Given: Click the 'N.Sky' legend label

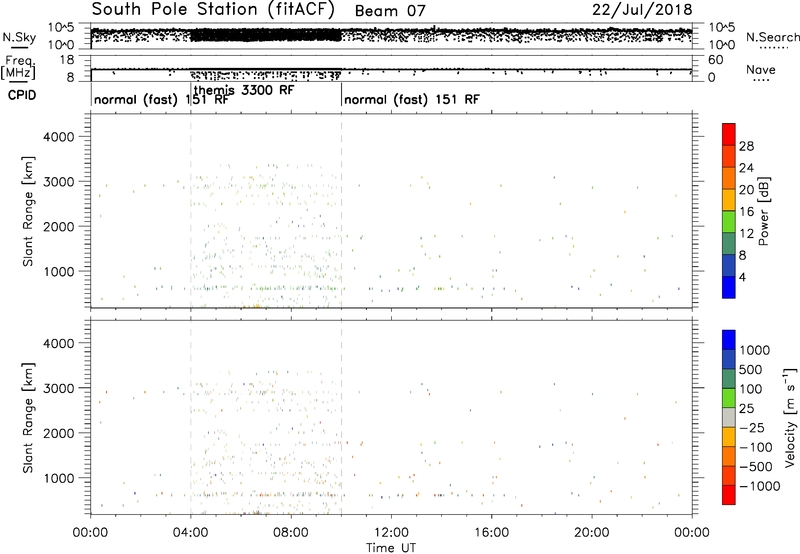Looking at the screenshot, I should click(x=19, y=37).
